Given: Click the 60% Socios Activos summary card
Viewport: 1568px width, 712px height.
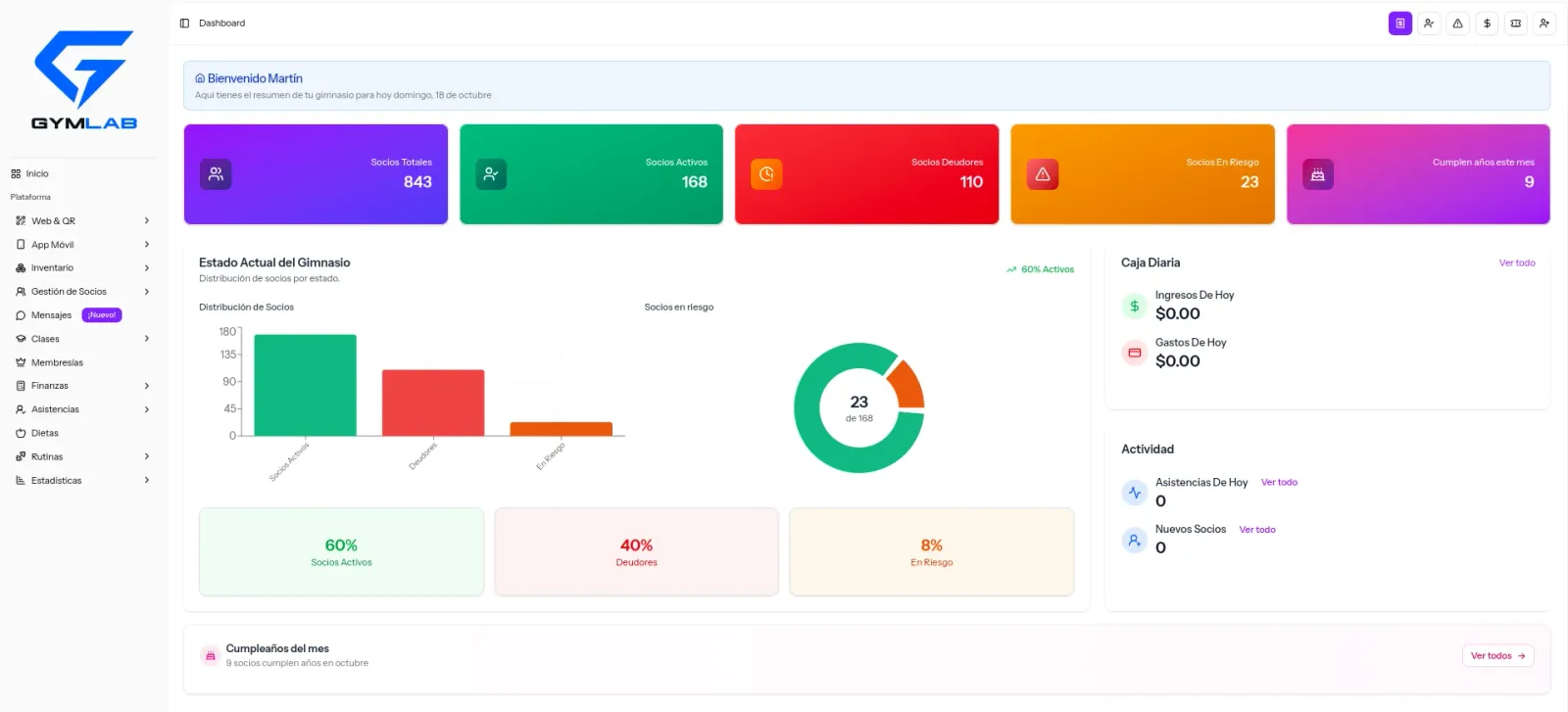Looking at the screenshot, I should click(x=341, y=551).
